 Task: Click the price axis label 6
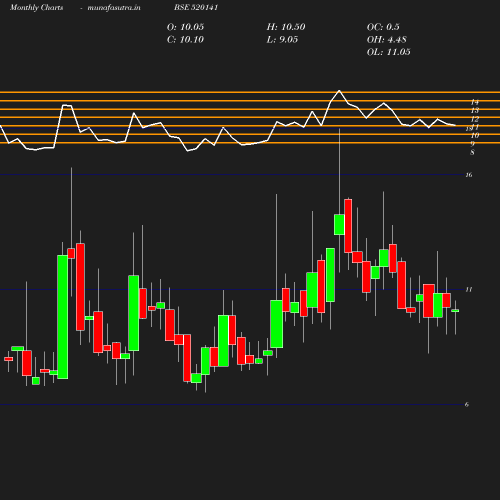(x=467, y=405)
